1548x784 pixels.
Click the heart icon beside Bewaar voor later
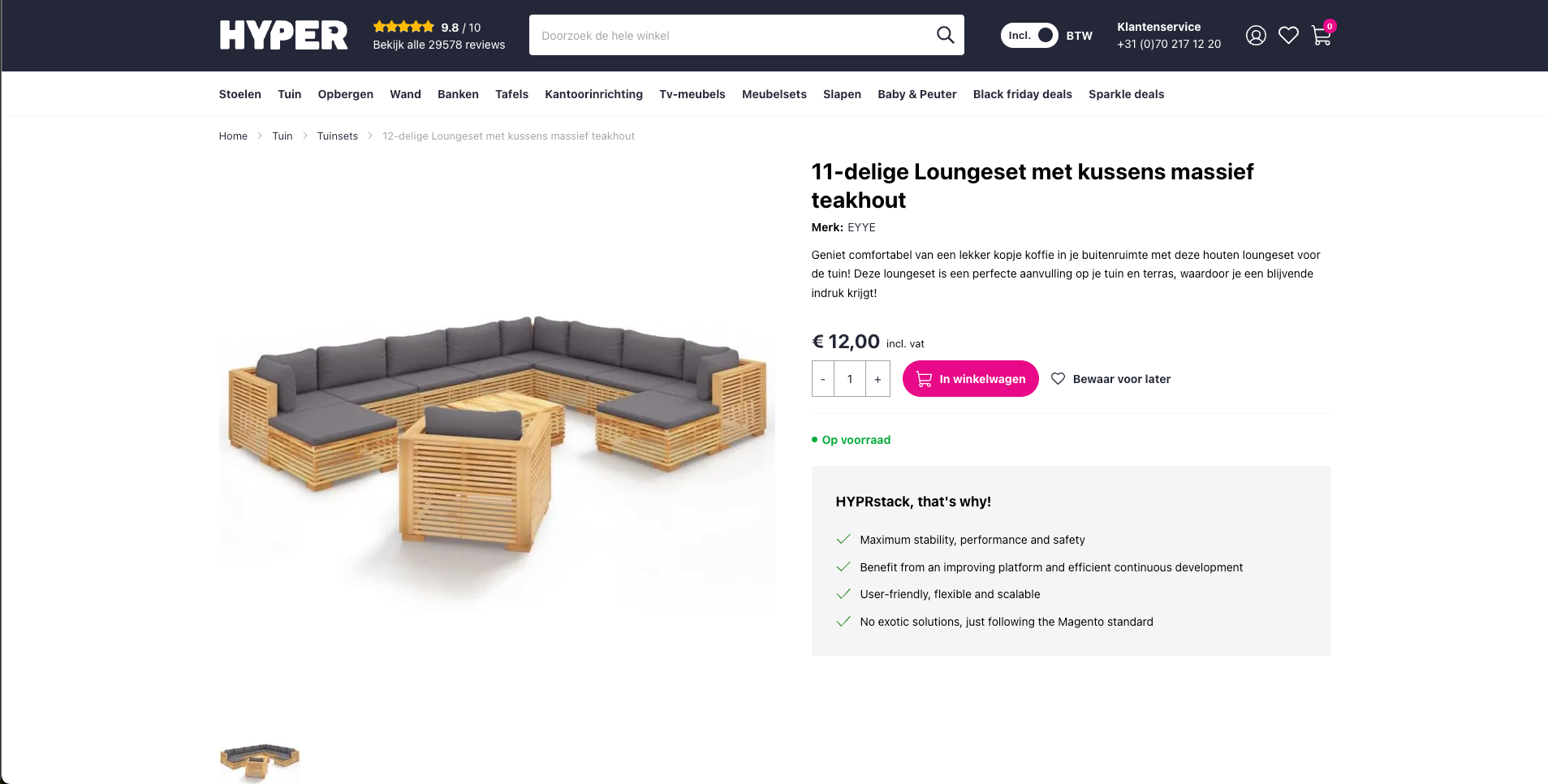(1058, 379)
